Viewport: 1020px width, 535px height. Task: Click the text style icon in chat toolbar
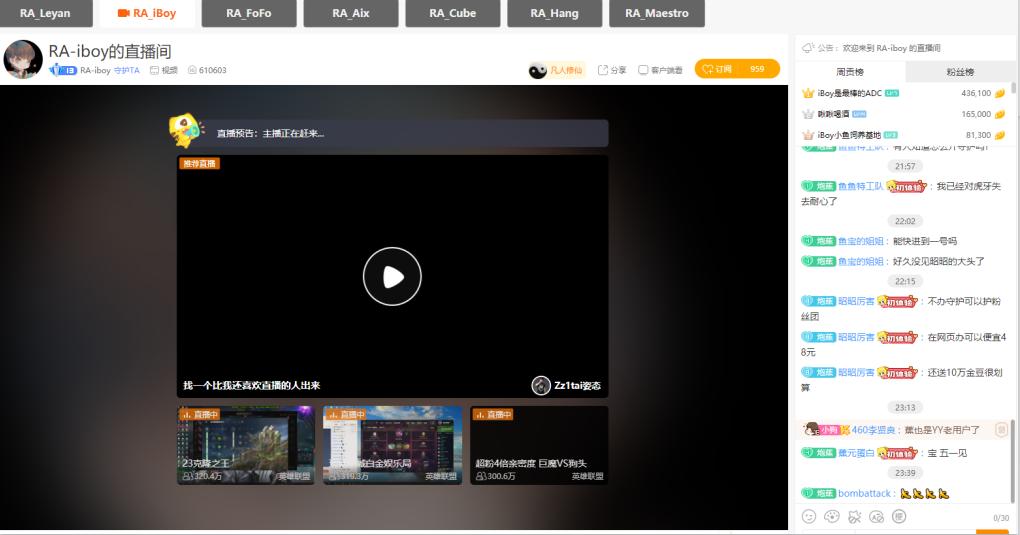point(876,517)
